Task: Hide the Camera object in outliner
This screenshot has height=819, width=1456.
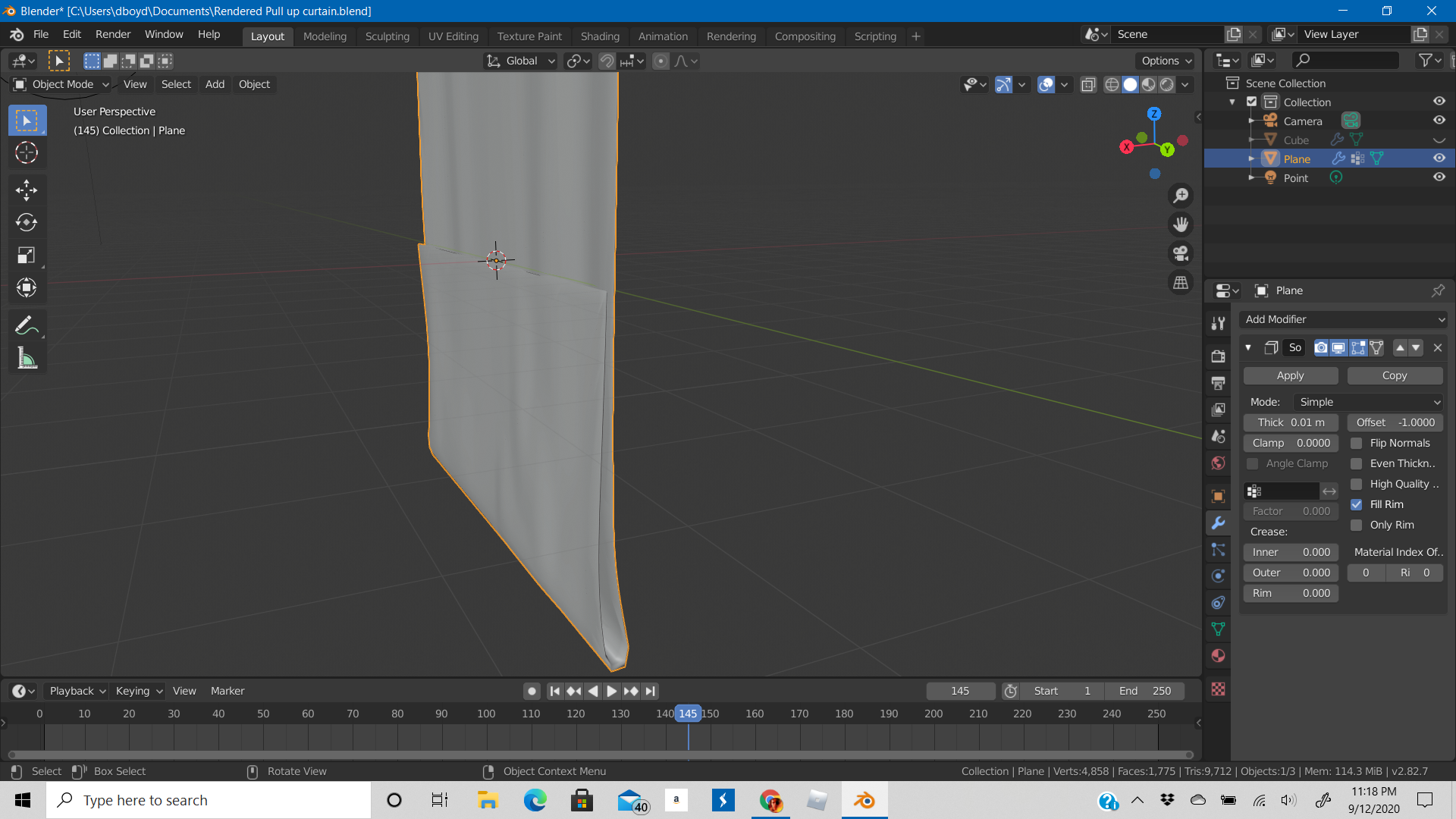Action: point(1439,121)
